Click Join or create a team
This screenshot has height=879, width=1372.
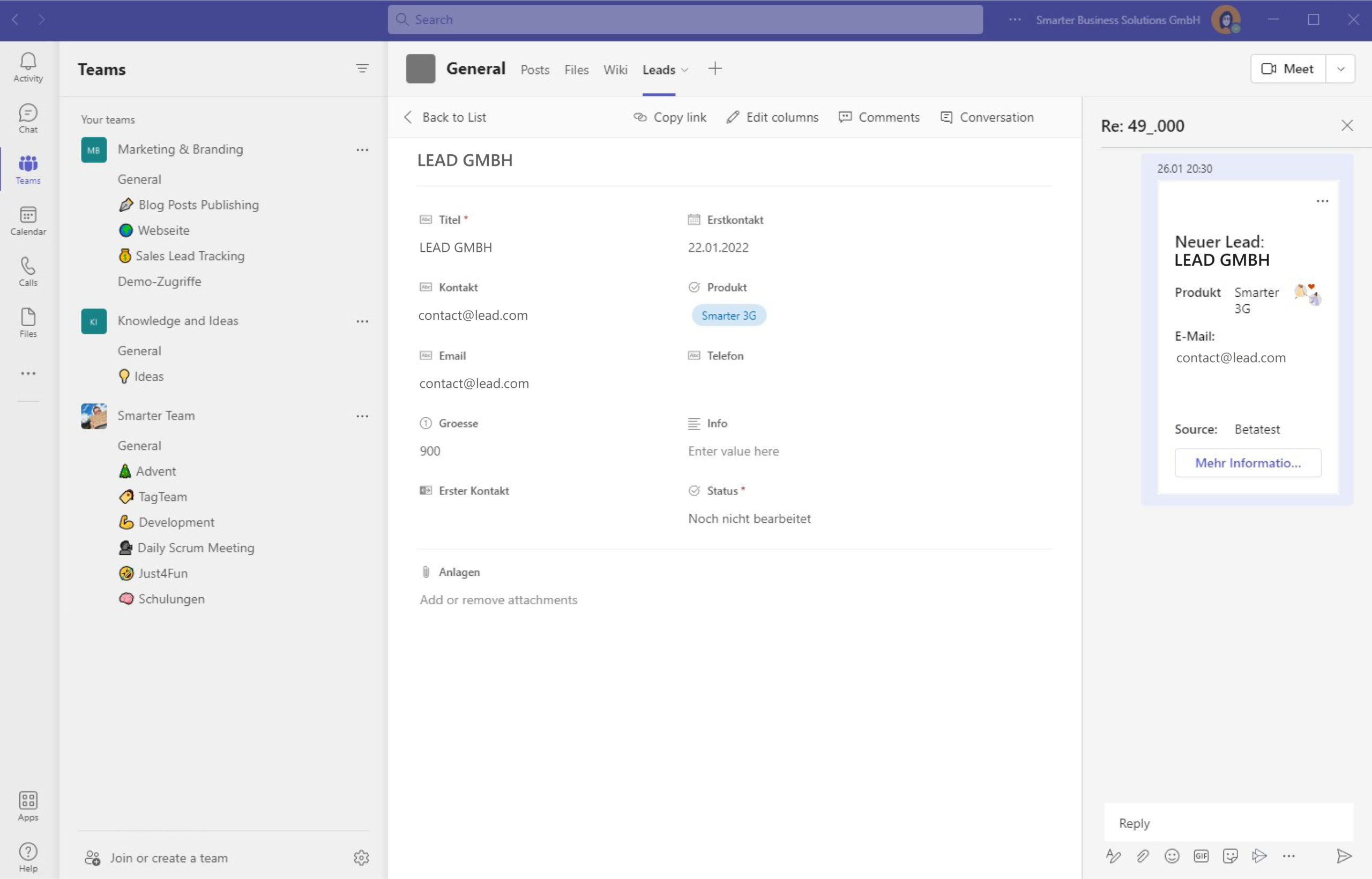169,858
